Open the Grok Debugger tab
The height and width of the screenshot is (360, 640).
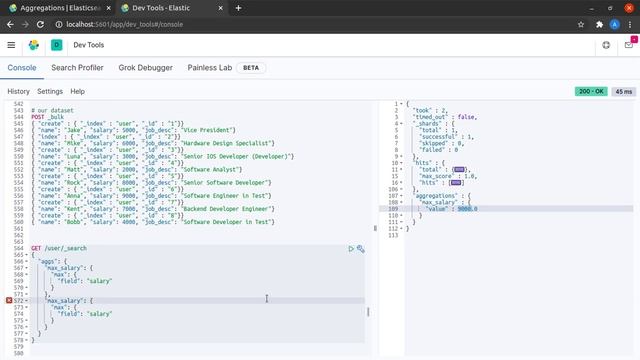coord(145,68)
